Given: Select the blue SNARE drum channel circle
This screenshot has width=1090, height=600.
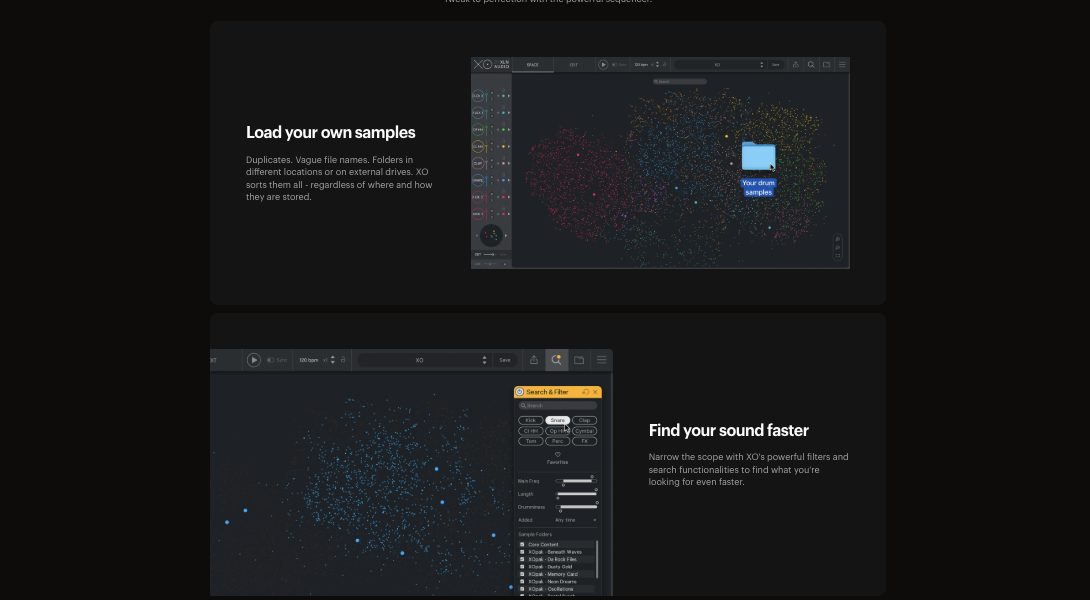Looking at the screenshot, I should click(478, 180).
